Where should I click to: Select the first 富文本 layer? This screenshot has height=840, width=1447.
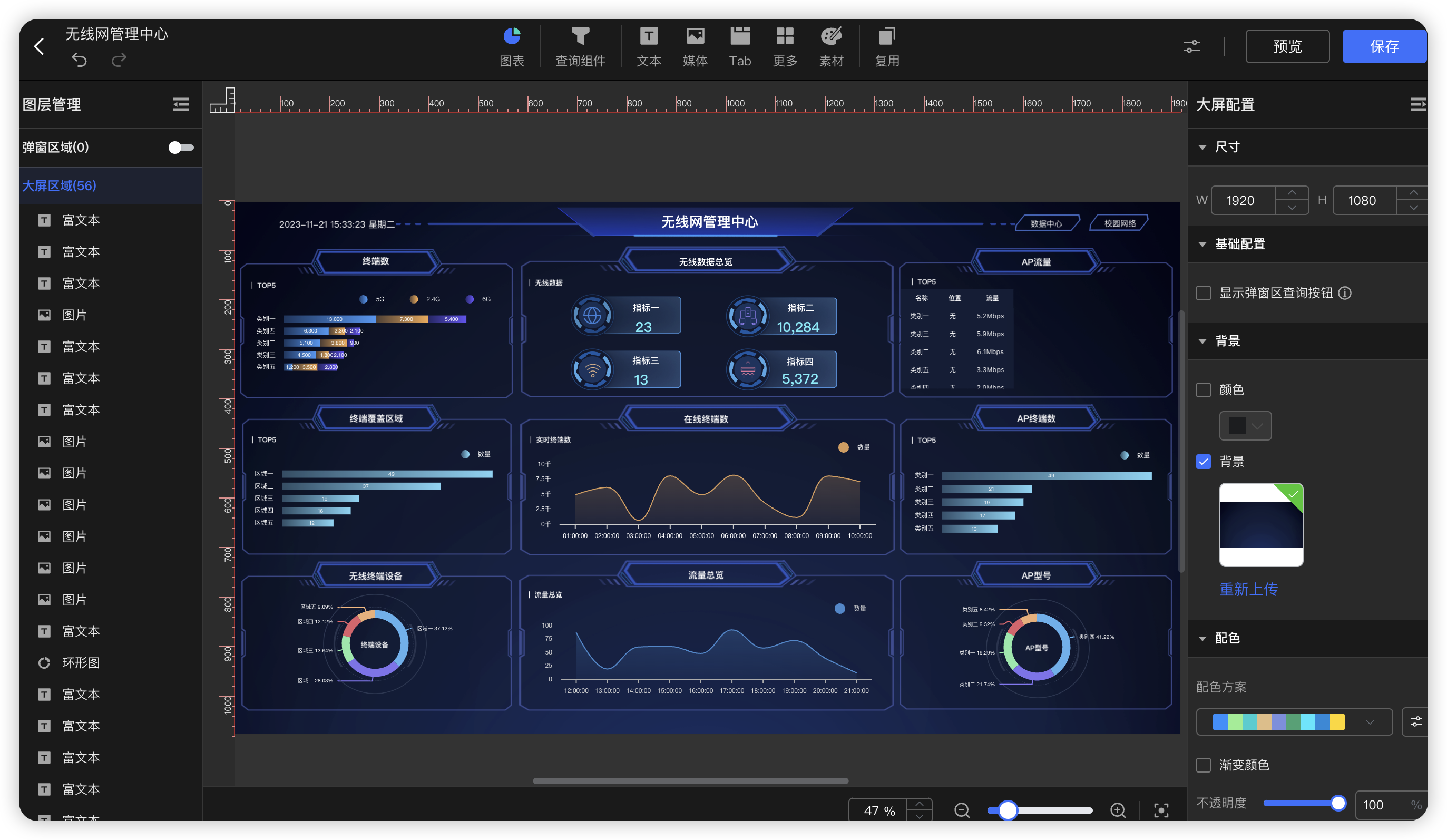tap(110, 220)
